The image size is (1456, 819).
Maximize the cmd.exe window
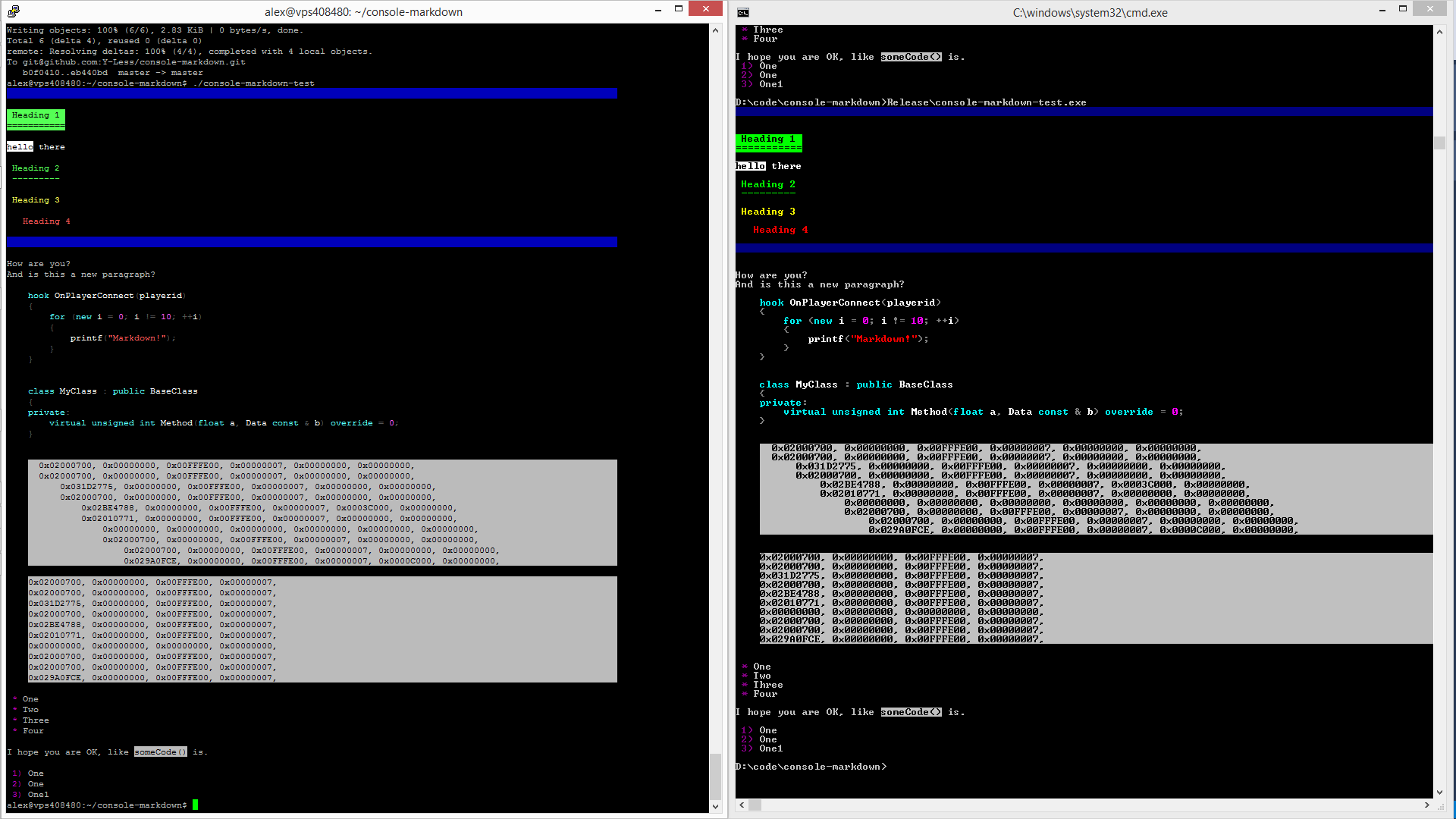(x=1403, y=9)
